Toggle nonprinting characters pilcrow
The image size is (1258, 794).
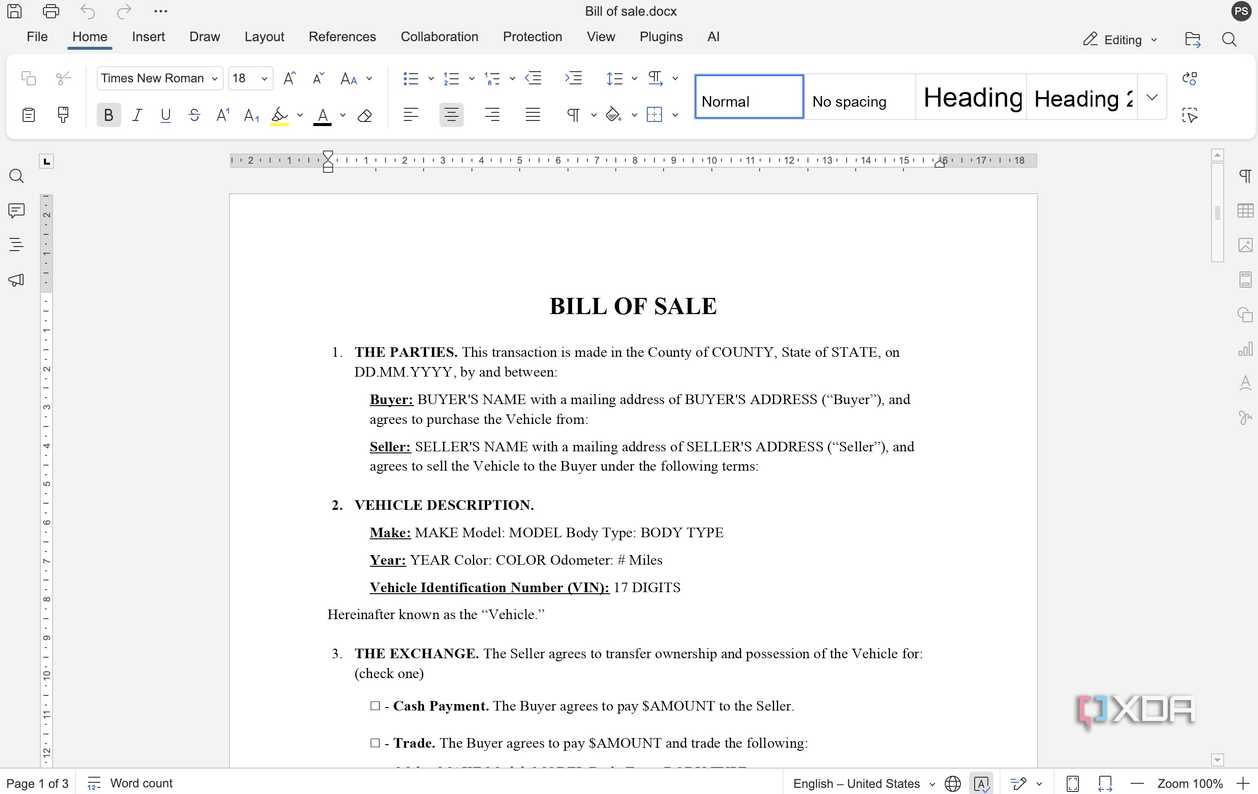(573, 115)
